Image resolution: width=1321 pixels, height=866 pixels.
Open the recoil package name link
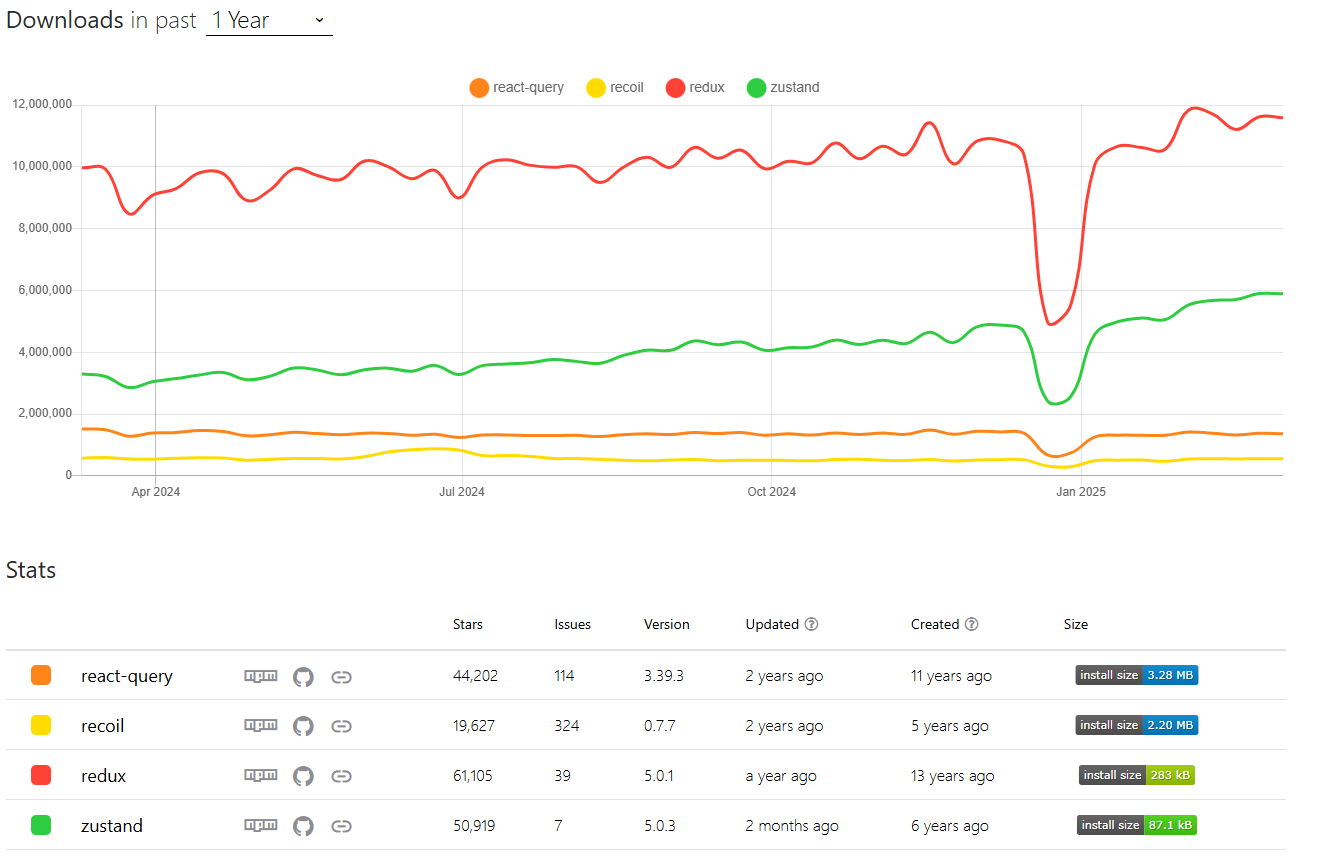103,726
